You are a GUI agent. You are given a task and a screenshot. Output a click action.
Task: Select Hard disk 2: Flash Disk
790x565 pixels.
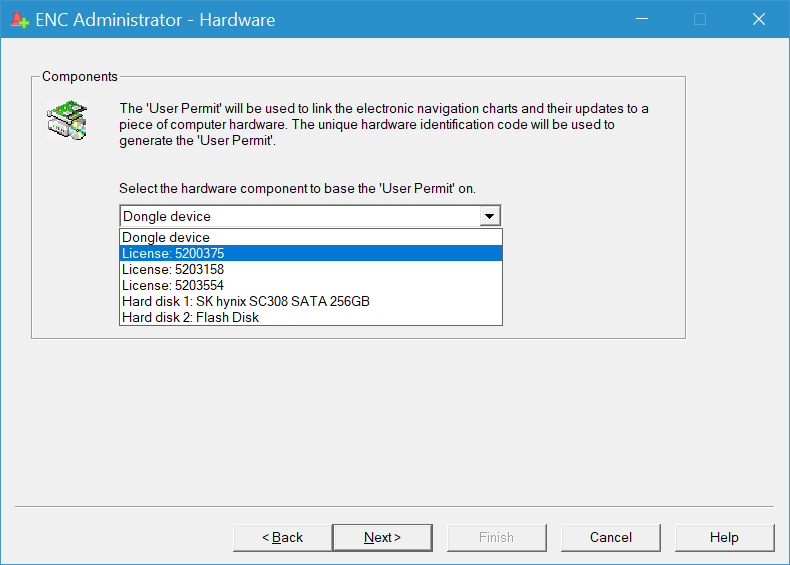pos(190,318)
